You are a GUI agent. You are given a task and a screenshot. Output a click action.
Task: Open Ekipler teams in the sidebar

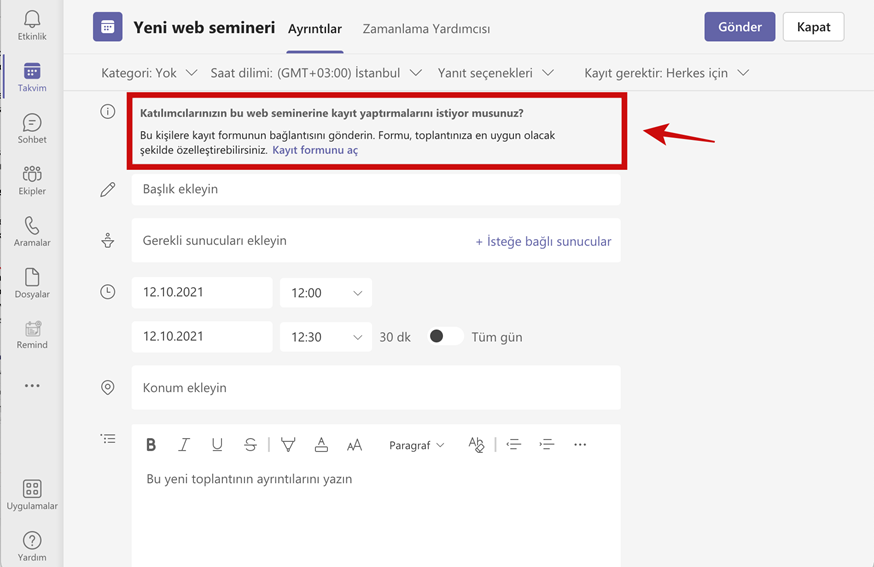[x=32, y=180]
